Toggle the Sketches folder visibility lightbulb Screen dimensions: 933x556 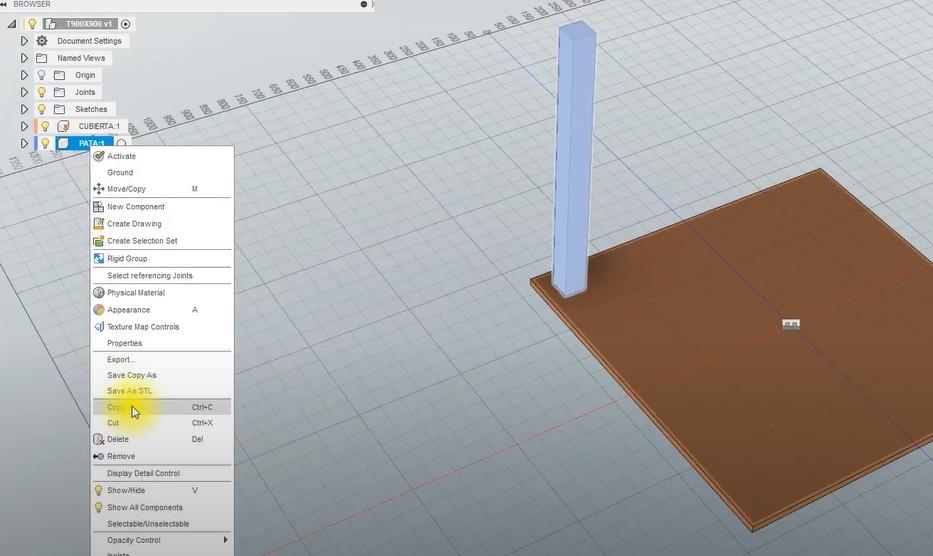coord(42,110)
